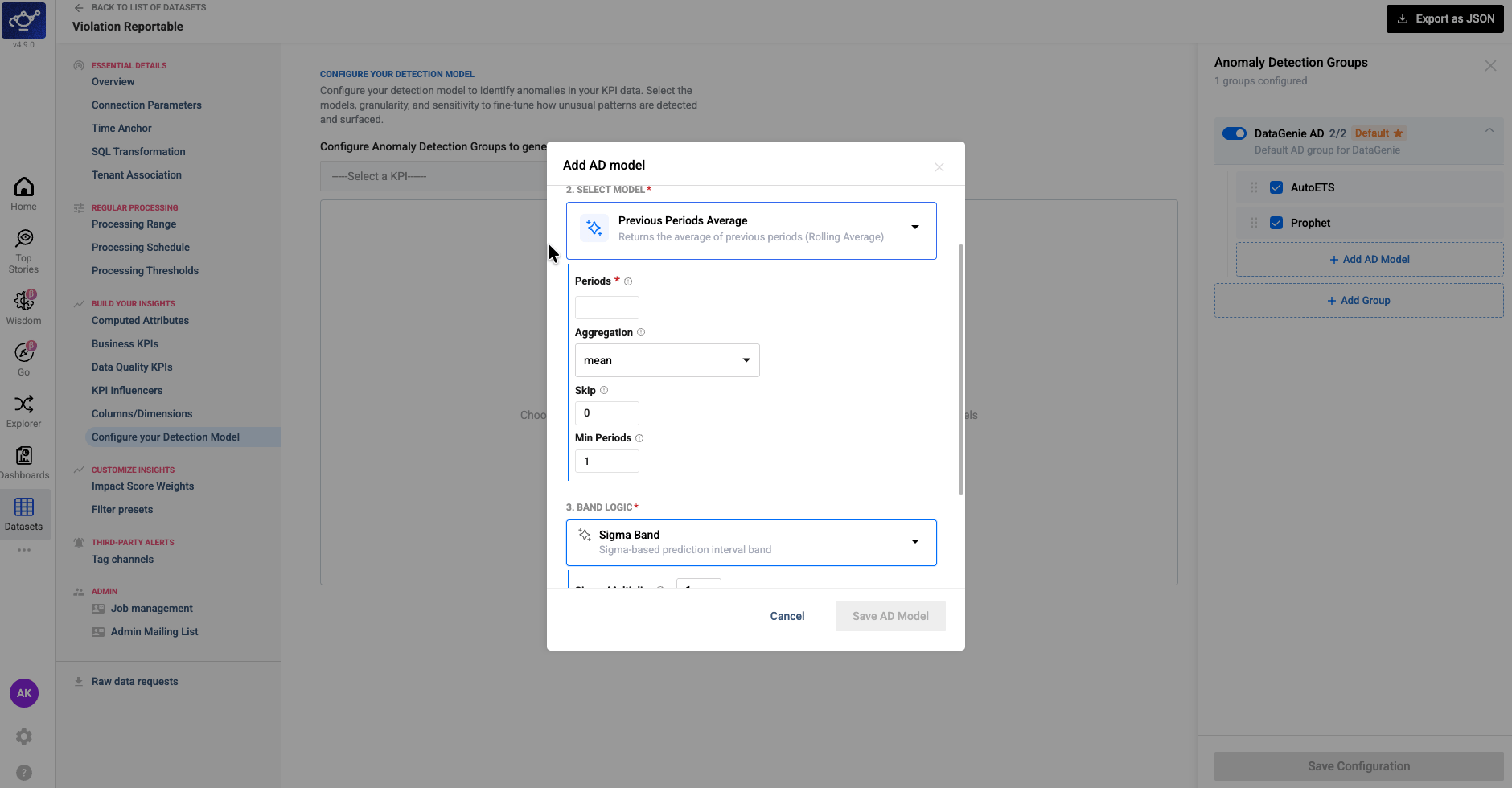Open the Aggregation mean dropdown
Viewport: 1512px width, 788px height.
[x=668, y=360]
